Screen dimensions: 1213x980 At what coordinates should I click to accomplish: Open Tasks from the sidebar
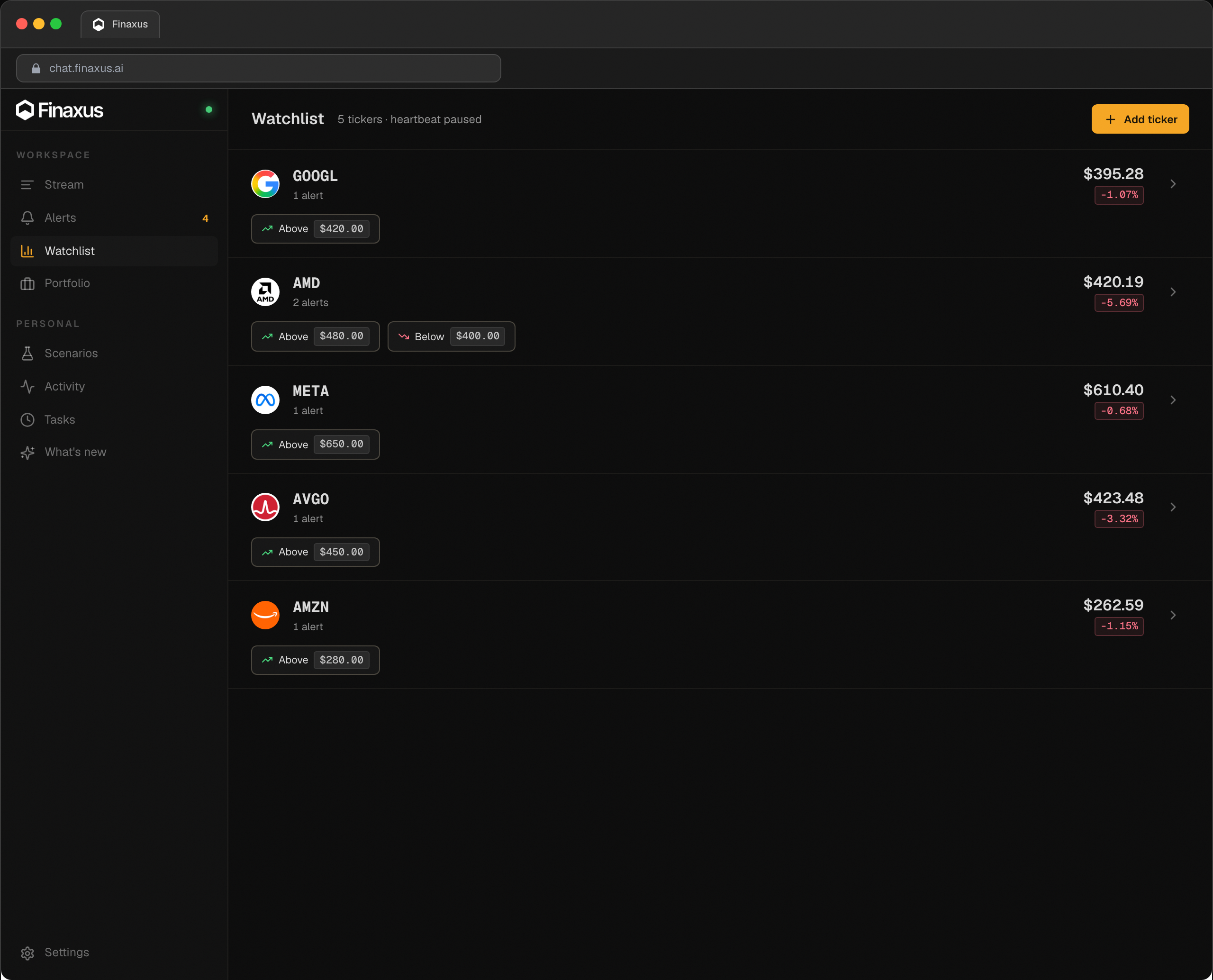(x=114, y=420)
